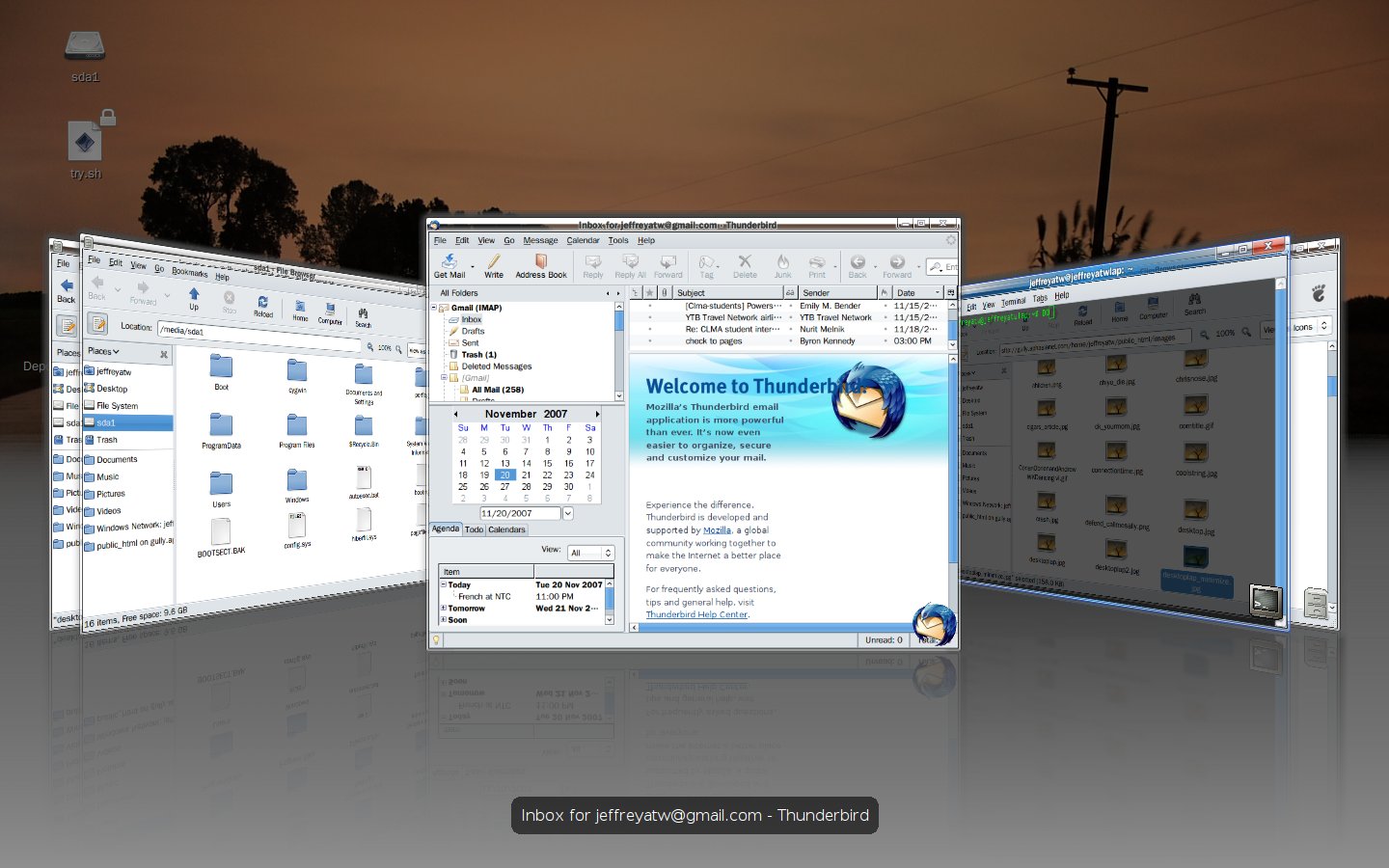Open message 'check to pages' from Byron Kennedy
The image size is (1389, 868).
click(789, 340)
